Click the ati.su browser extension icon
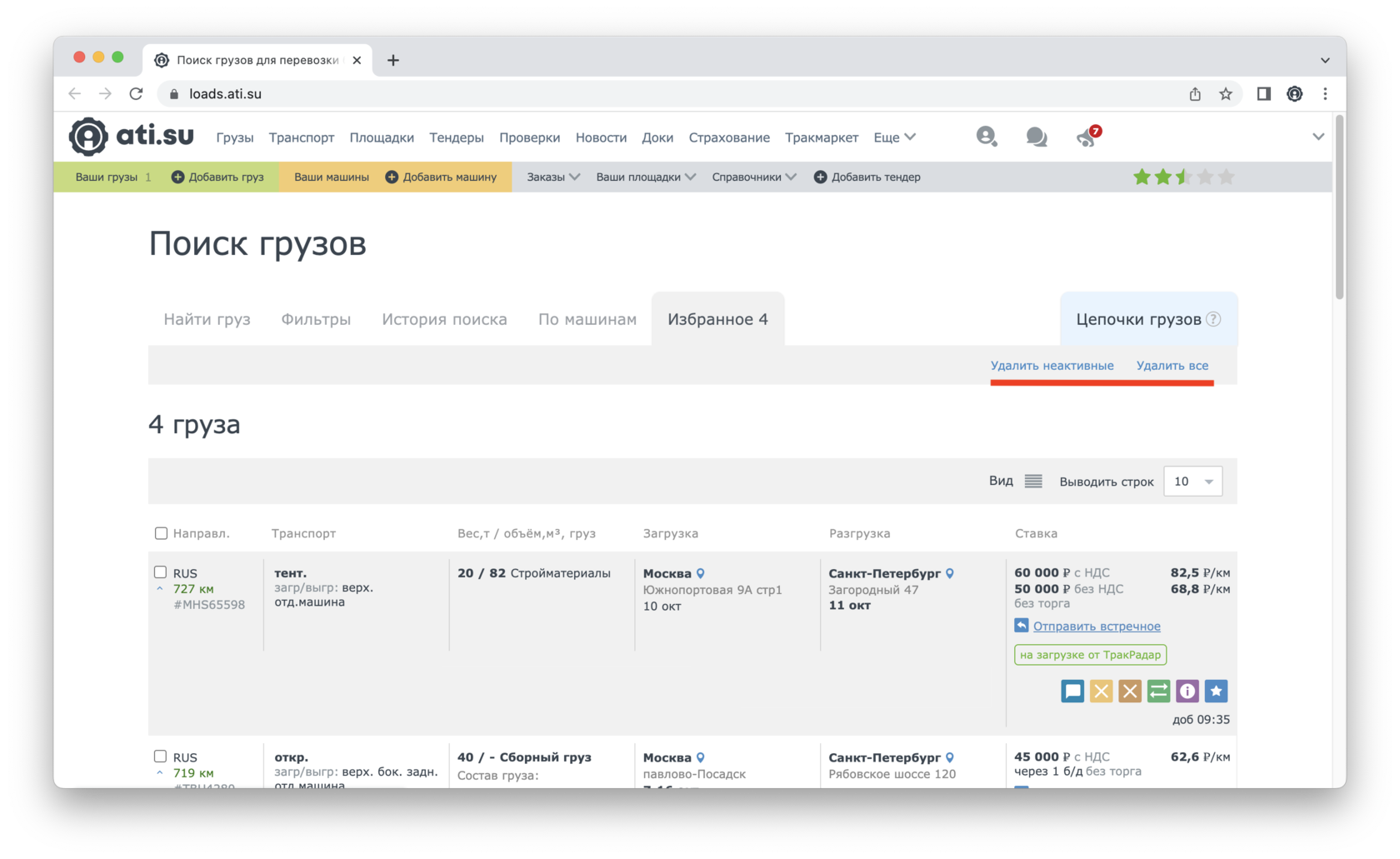Viewport: 1400px width, 859px height. [x=1294, y=94]
